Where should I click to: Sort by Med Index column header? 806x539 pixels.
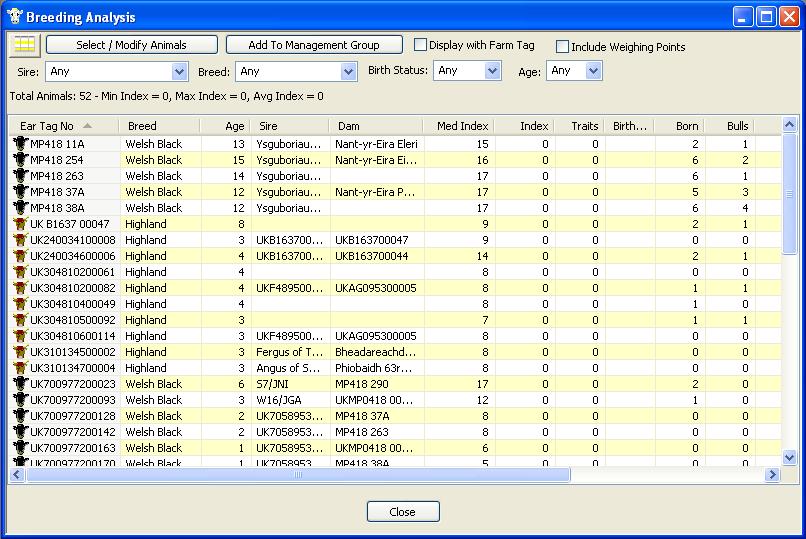458,126
